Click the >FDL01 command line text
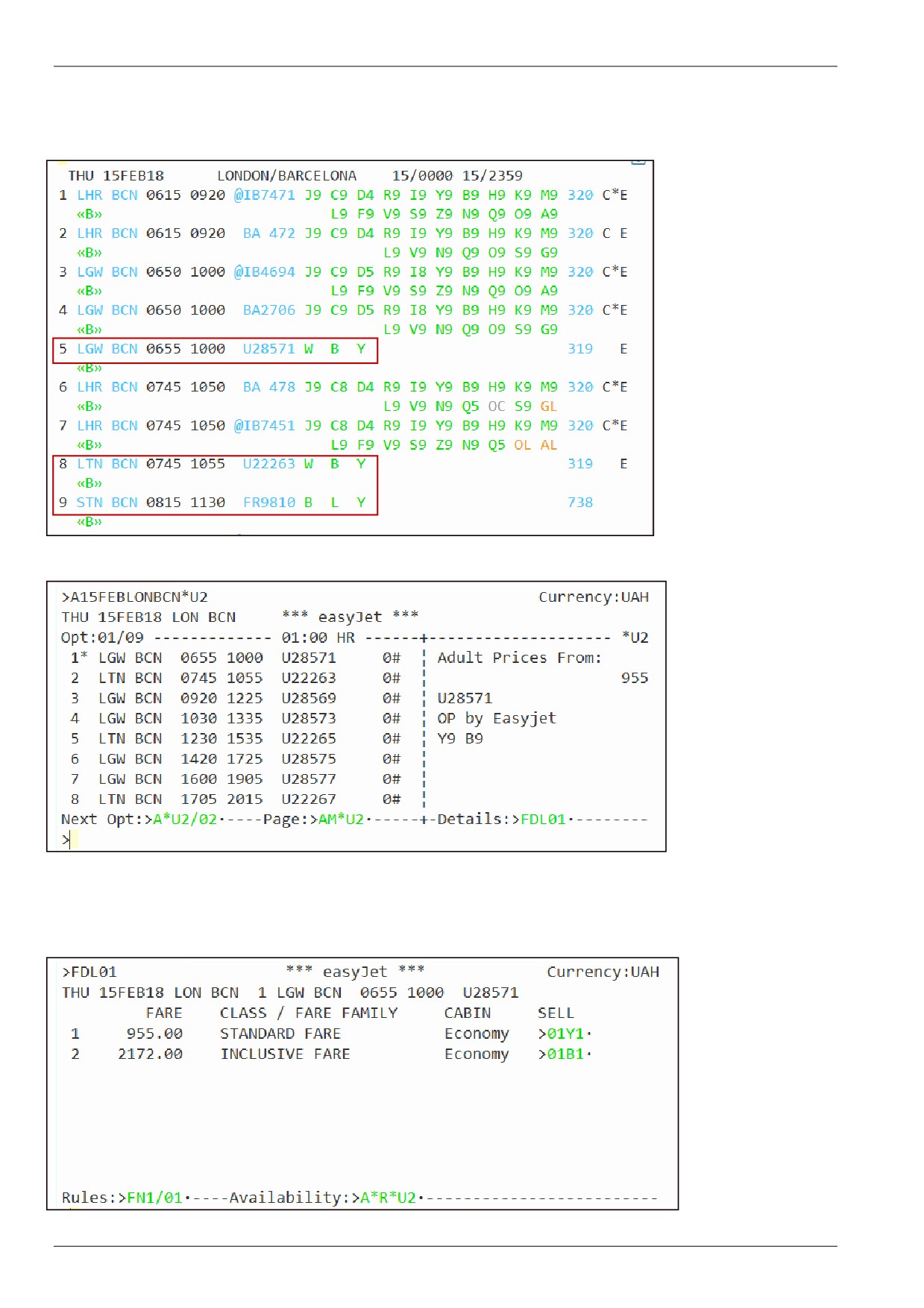Screen dimensions: 924x1308 89,972
